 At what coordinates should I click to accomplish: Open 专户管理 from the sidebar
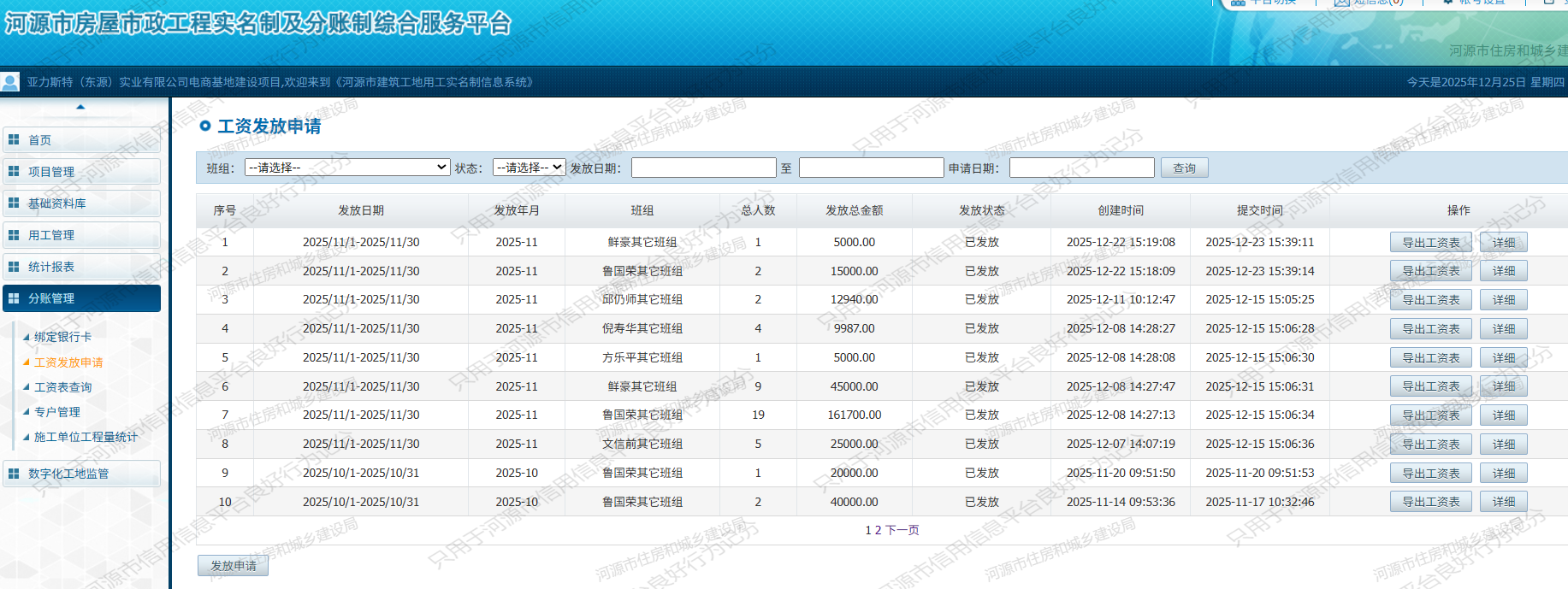coord(56,412)
